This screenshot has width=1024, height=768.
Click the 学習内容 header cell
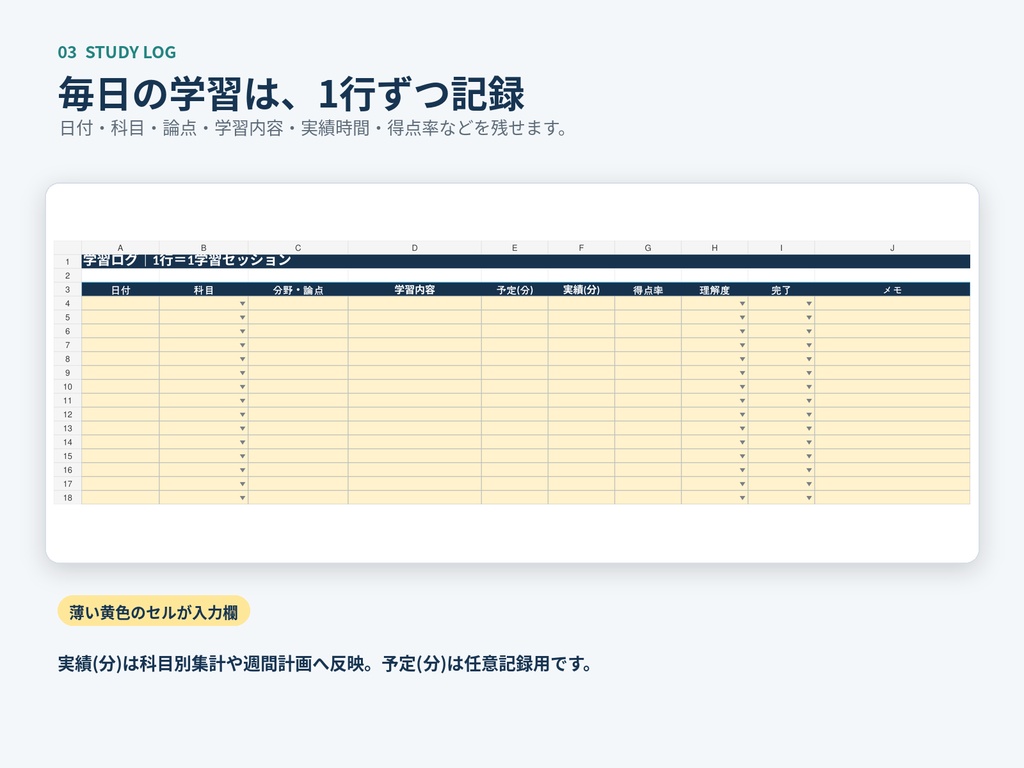pos(415,289)
